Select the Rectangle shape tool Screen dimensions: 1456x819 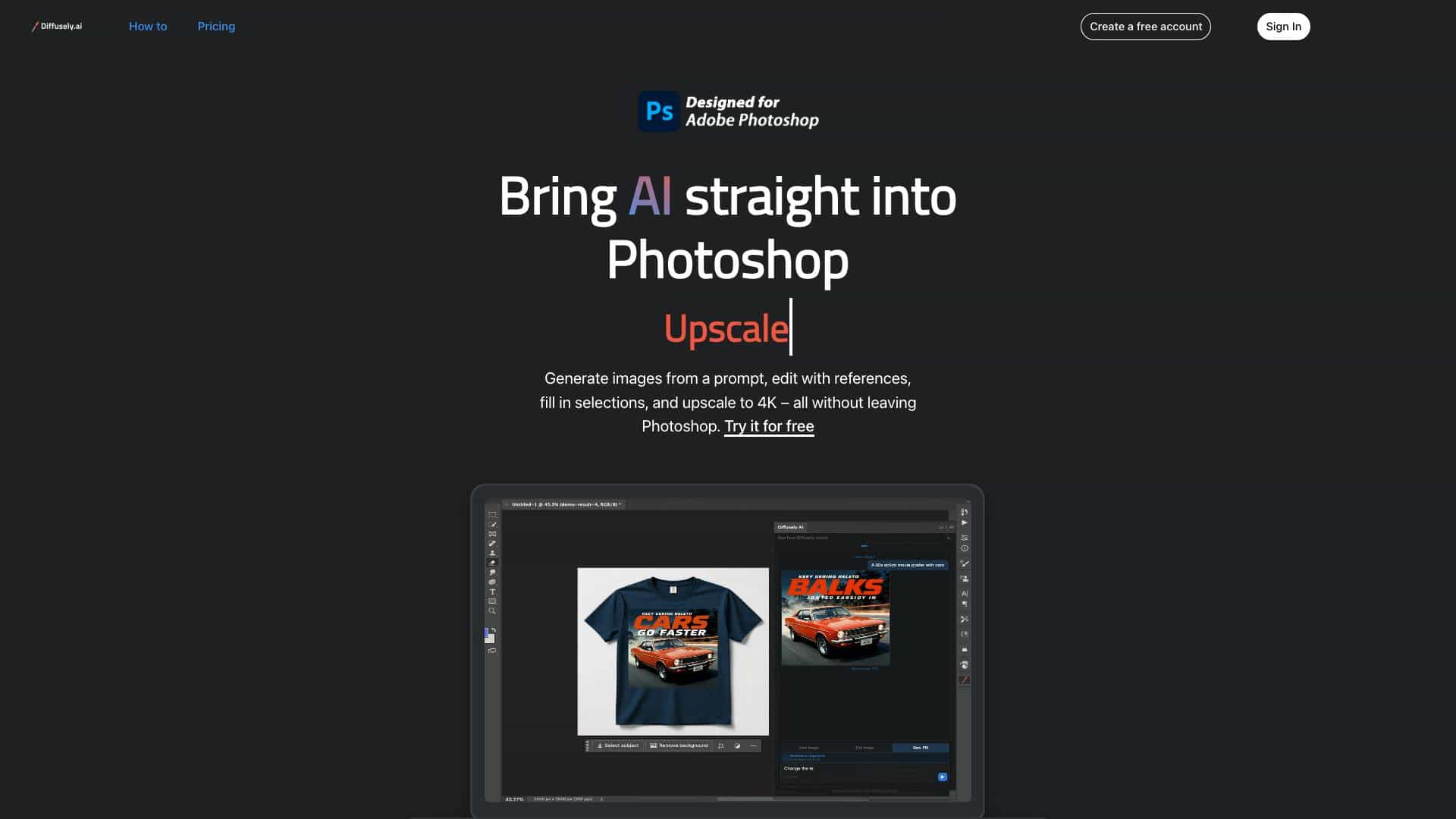click(492, 601)
